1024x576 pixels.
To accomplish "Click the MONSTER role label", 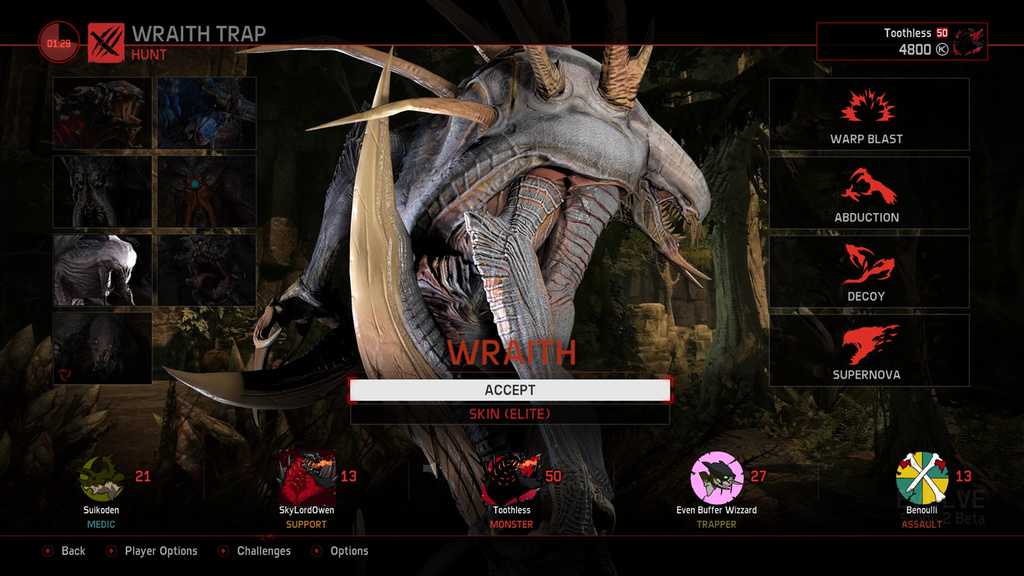I will click(511, 524).
